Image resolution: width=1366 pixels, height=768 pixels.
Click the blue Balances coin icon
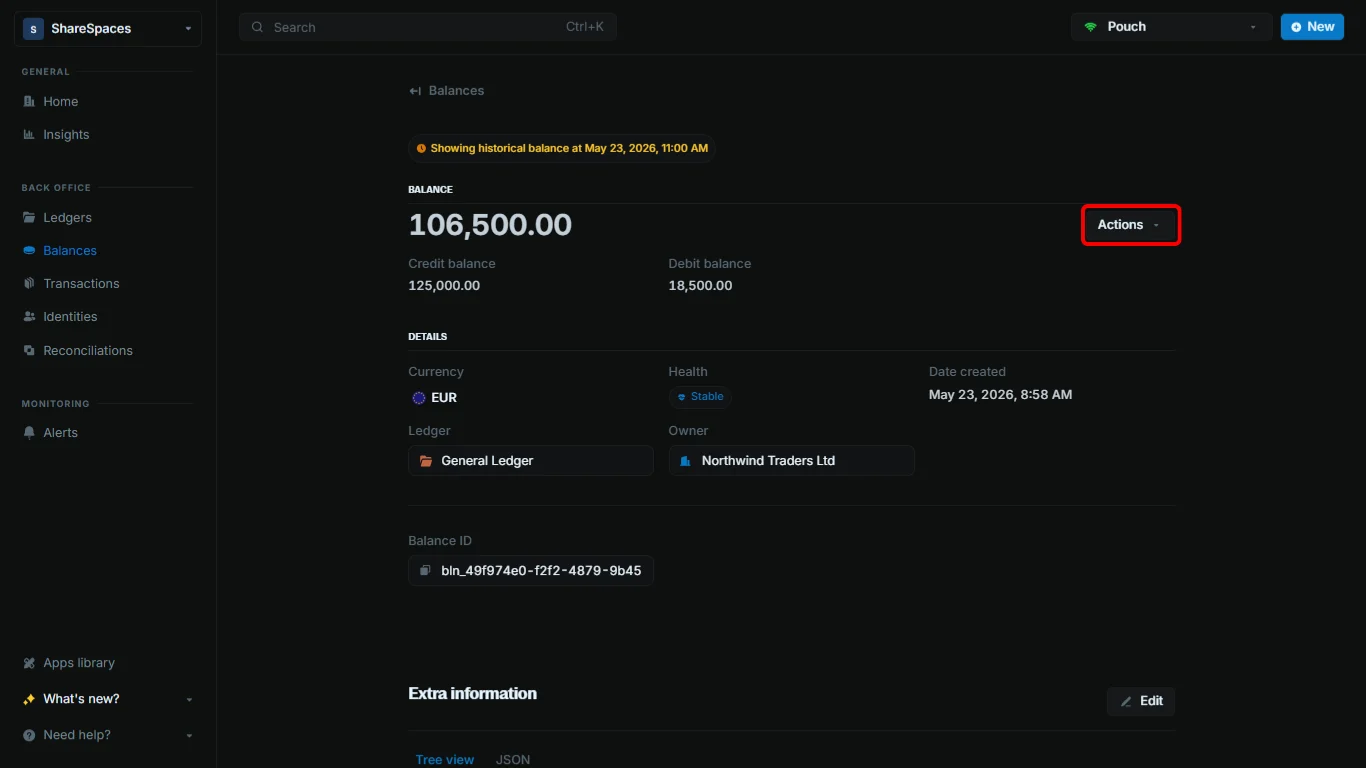29,250
